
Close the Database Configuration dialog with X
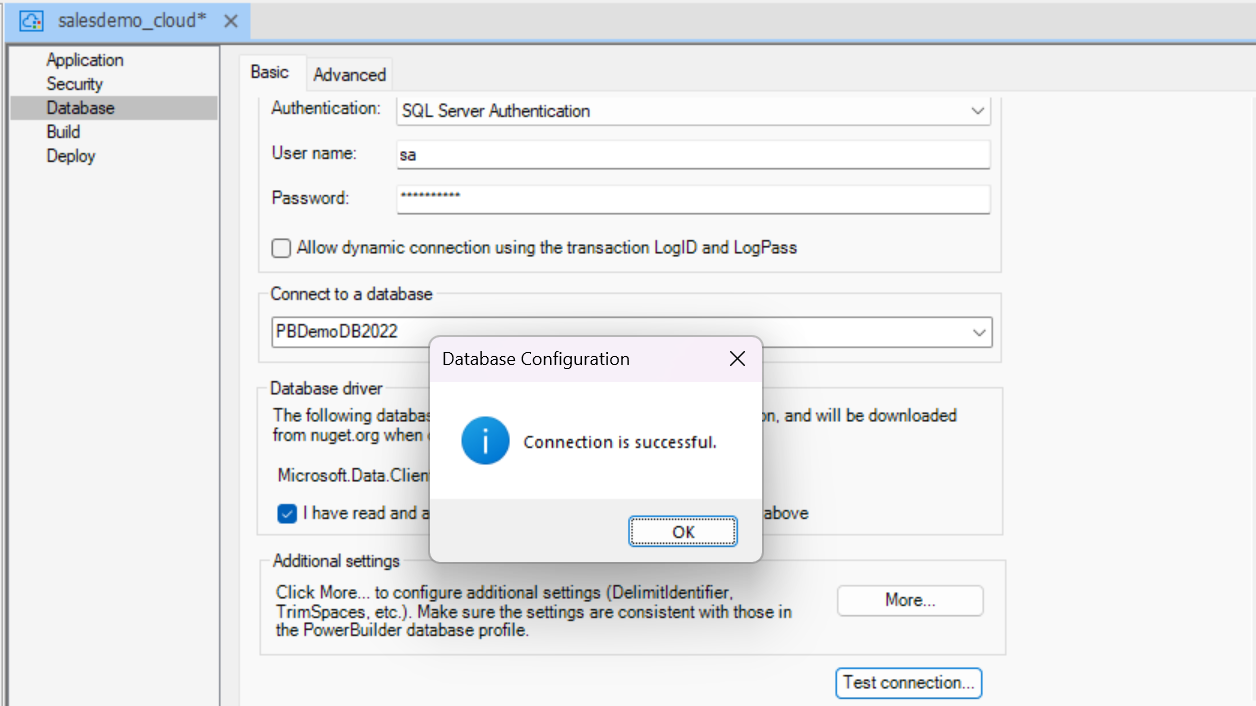[x=737, y=359]
